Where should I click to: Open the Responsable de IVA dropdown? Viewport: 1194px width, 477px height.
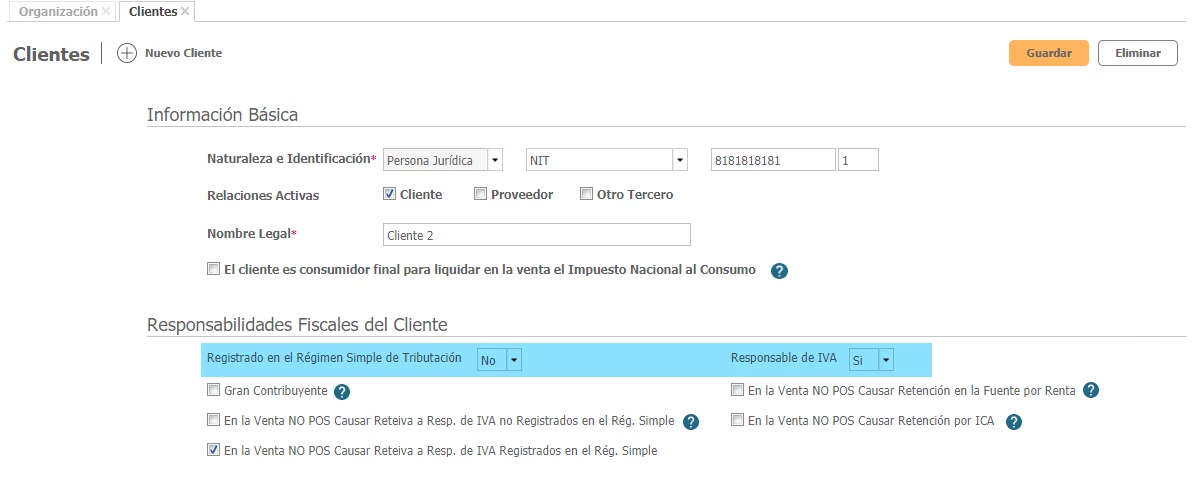tap(885, 360)
